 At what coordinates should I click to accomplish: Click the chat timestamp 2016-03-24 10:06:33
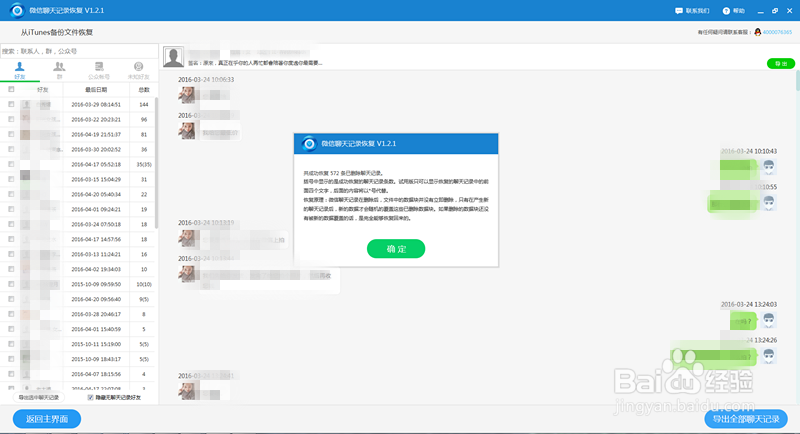(x=206, y=80)
